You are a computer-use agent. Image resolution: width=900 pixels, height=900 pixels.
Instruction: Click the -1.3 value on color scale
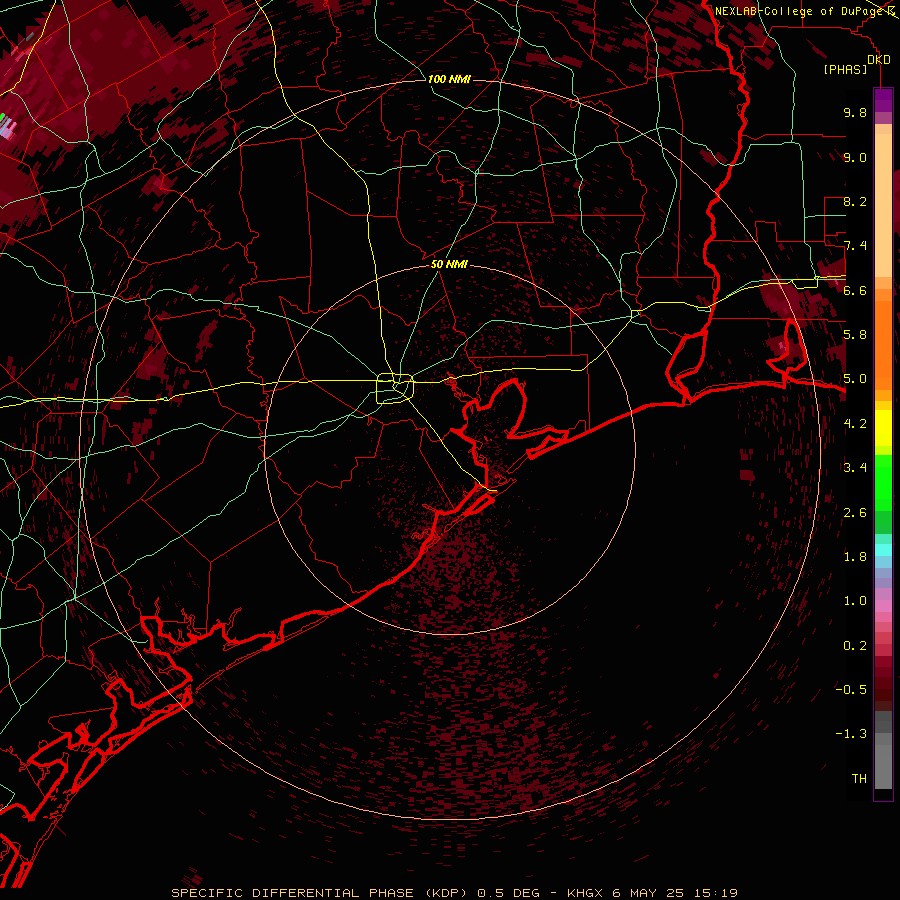(851, 734)
